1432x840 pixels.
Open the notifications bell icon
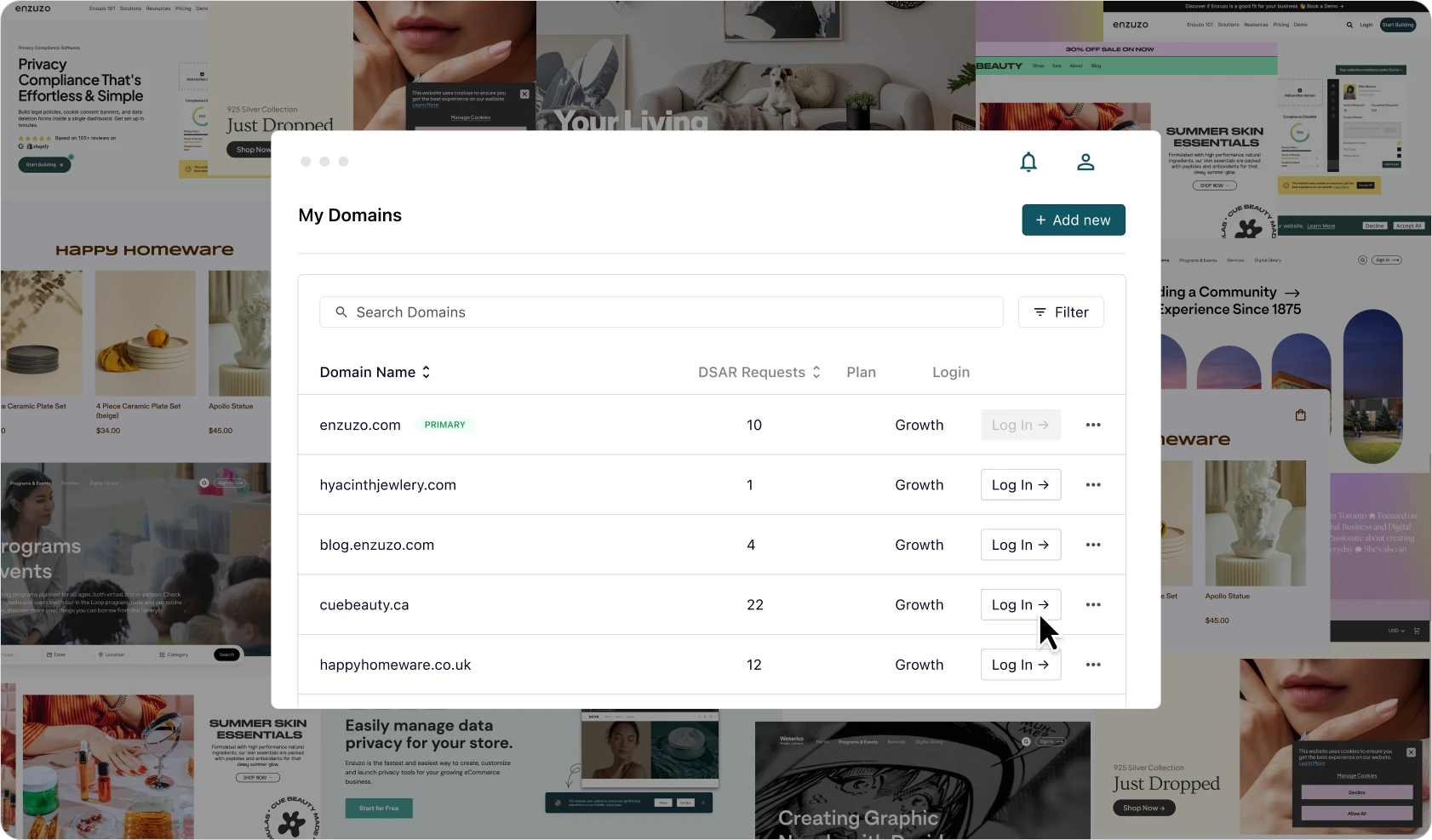pos(1028,162)
